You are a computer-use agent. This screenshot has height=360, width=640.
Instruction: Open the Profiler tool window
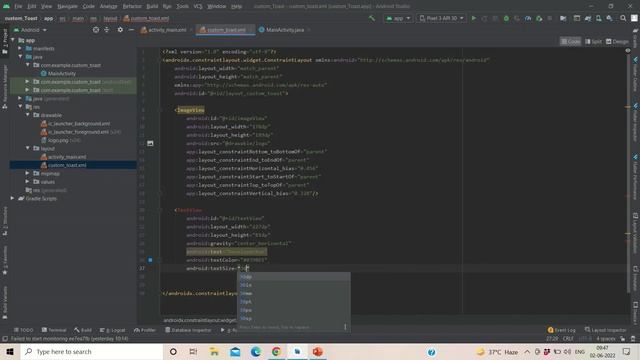coord(145,330)
